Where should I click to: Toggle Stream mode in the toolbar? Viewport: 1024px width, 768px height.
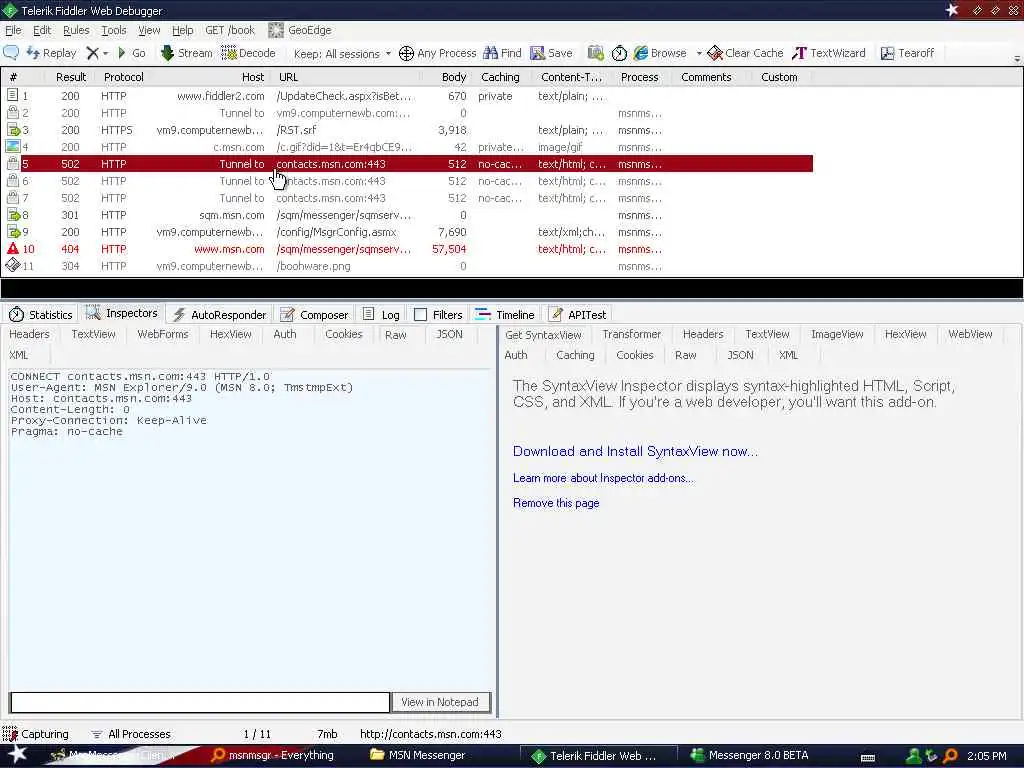pyautogui.click(x=186, y=53)
